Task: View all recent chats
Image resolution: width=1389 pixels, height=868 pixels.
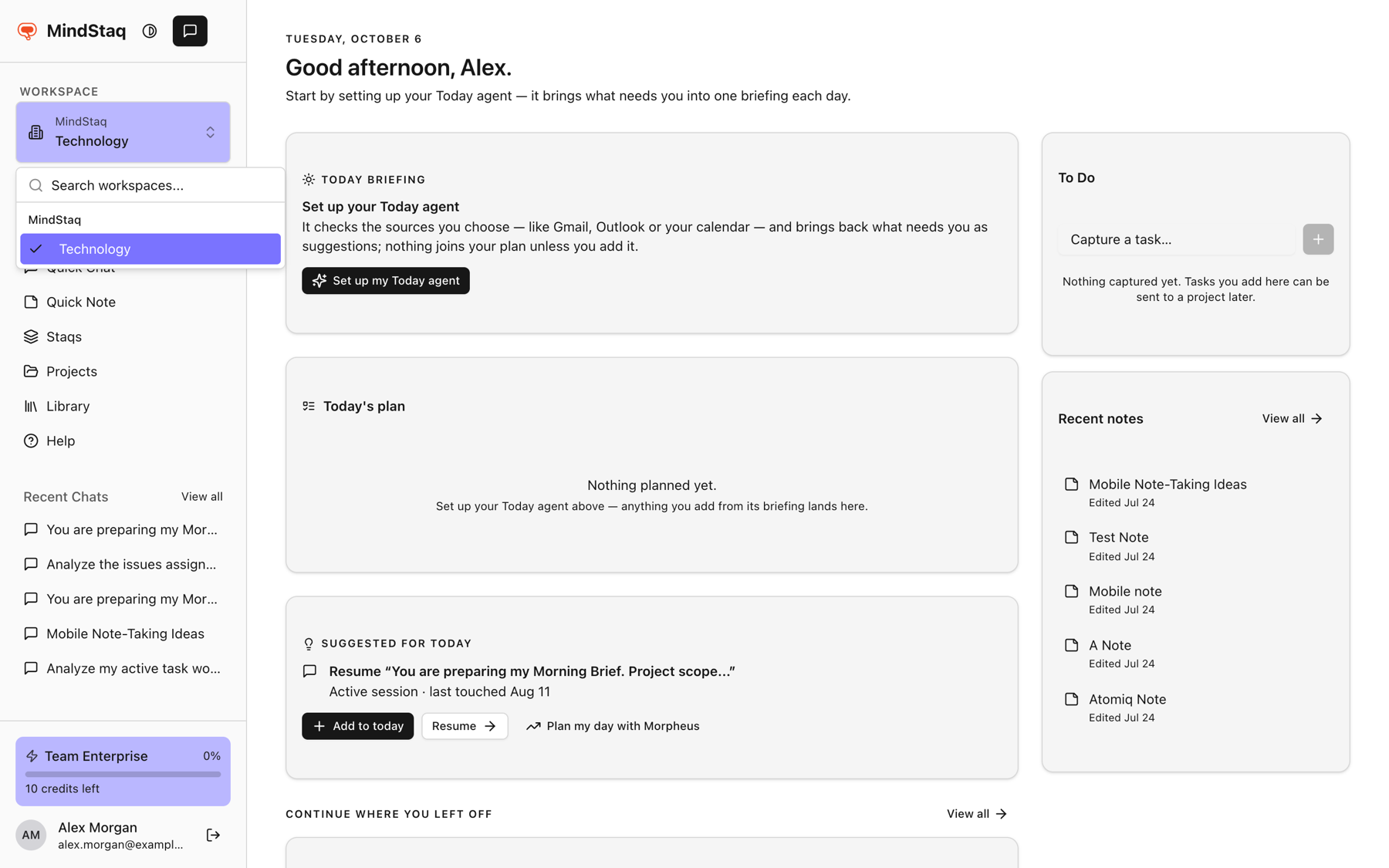Action: [x=202, y=496]
